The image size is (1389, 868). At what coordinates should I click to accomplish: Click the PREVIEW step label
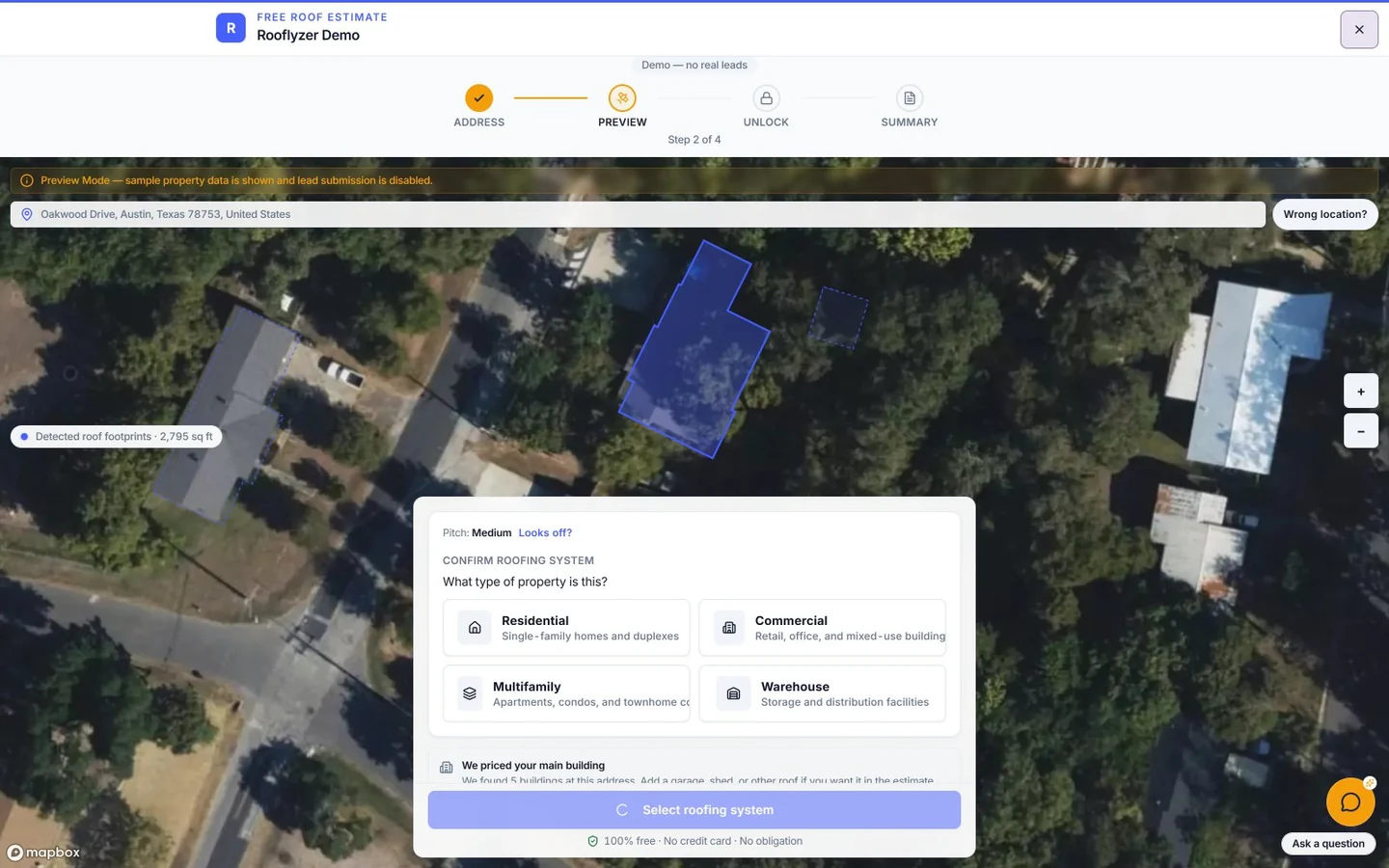pyautogui.click(x=622, y=122)
